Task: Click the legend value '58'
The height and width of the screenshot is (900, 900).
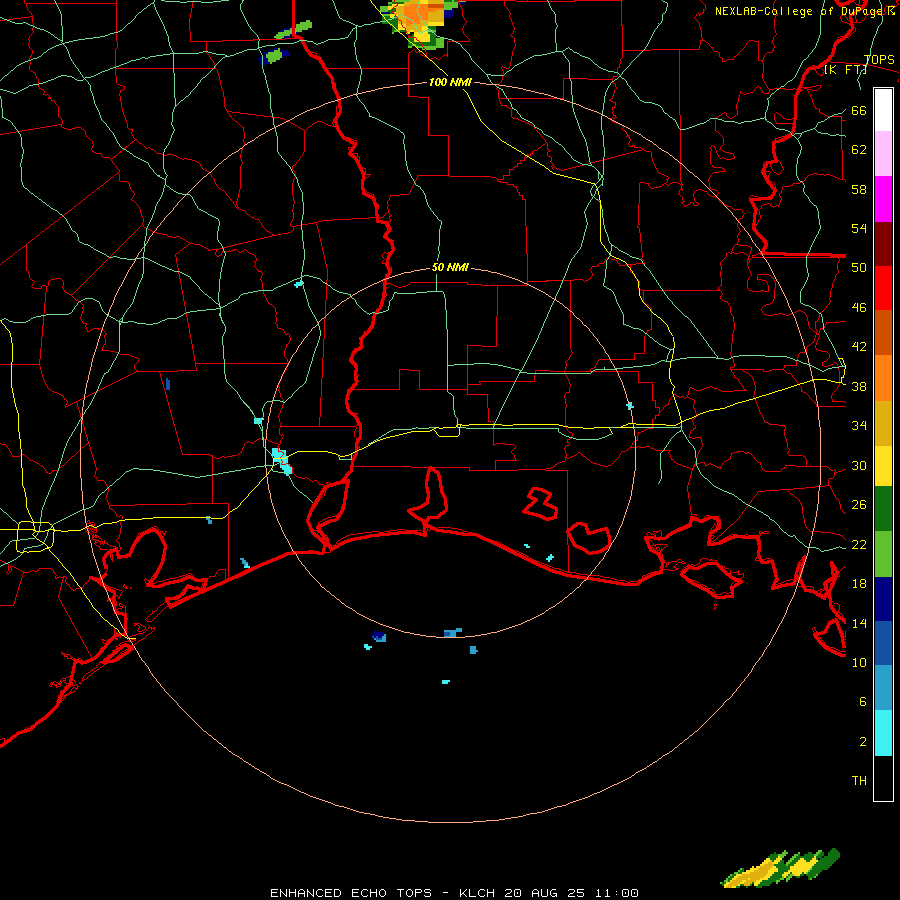Action: 859,189
